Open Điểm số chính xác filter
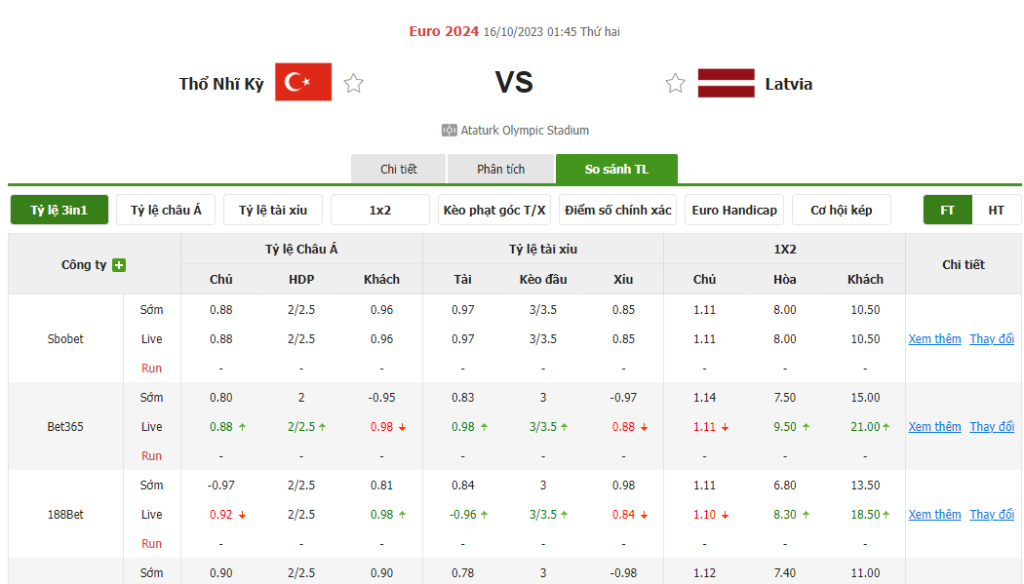 click(x=618, y=210)
